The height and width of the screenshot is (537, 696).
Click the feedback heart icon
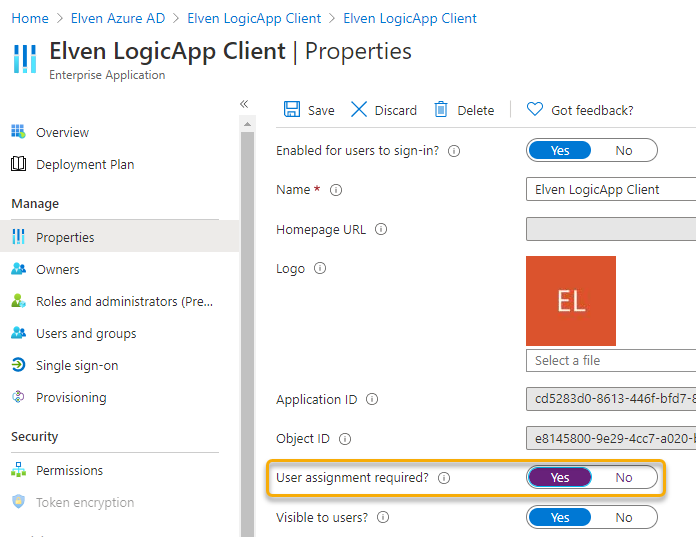535,109
